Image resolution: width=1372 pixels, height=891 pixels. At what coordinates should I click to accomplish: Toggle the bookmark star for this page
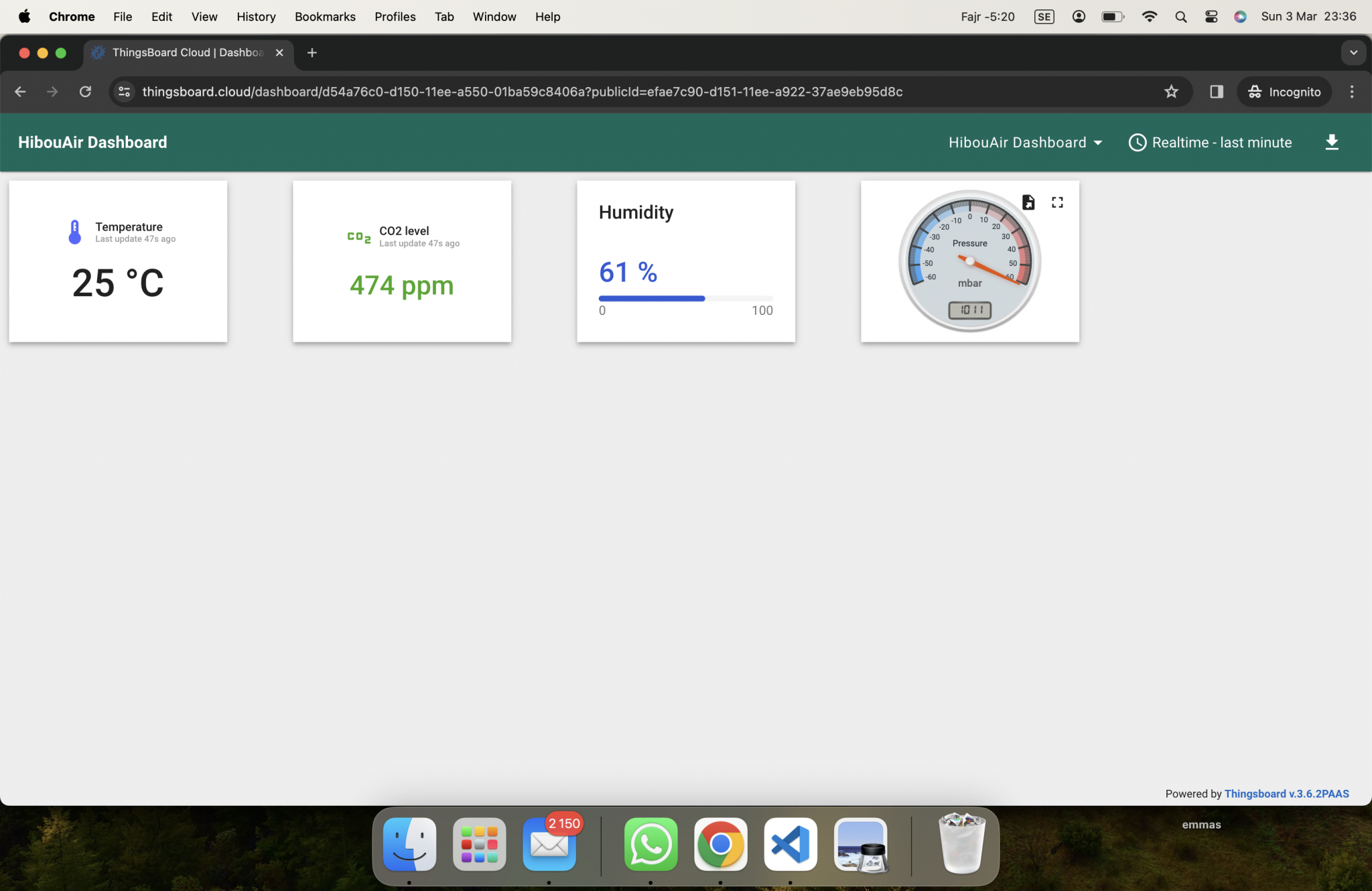tap(1171, 91)
